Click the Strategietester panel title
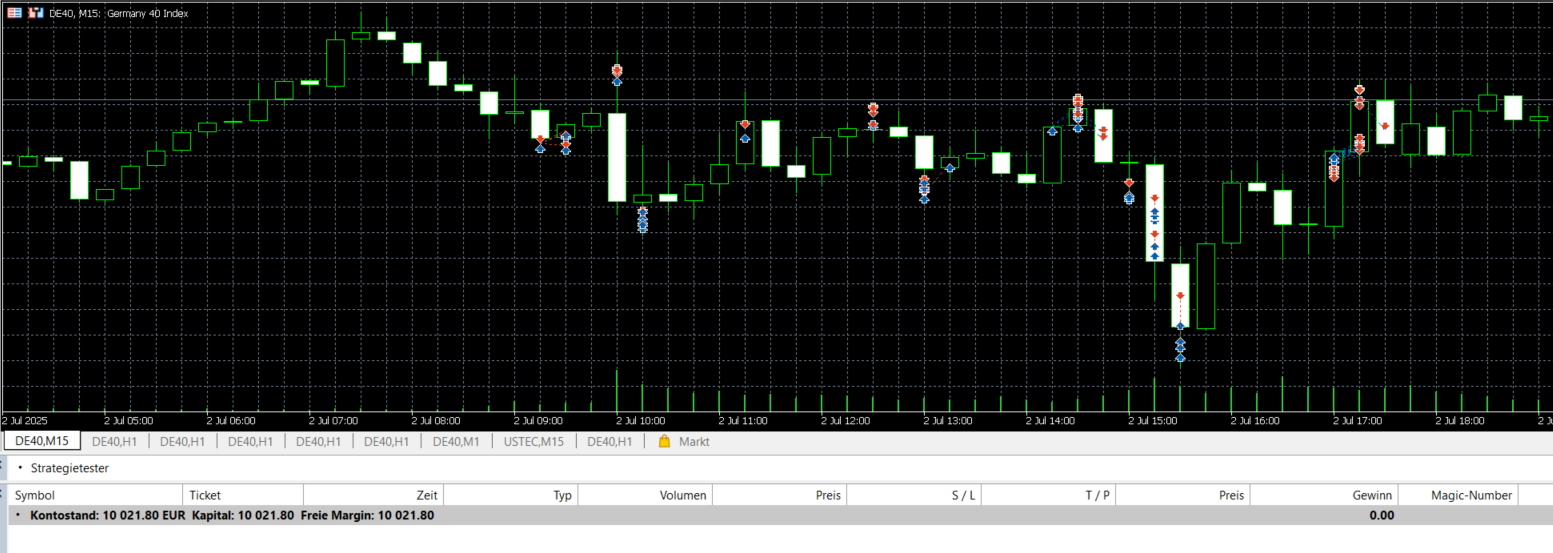Image resolution: width=1553 pixels, height=553 pixels. pos(70,468)
